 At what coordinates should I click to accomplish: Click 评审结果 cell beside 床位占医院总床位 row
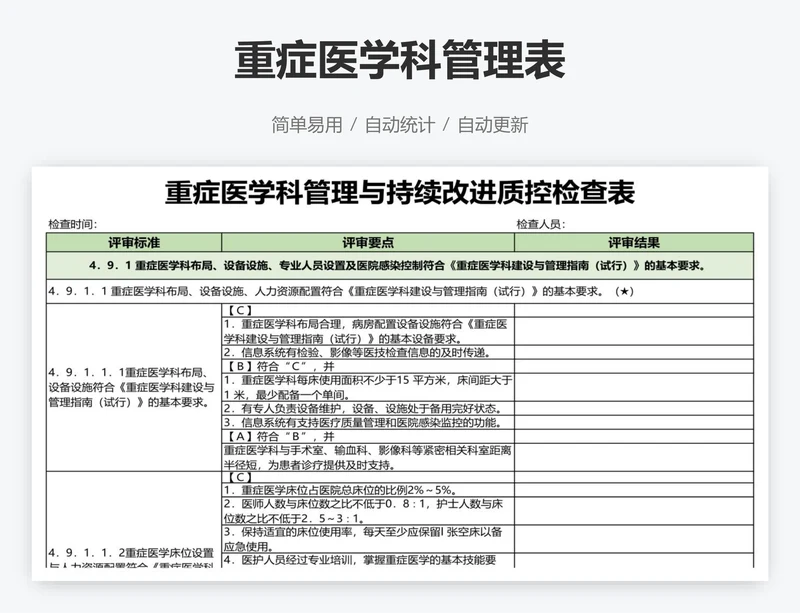click(634, 490)
